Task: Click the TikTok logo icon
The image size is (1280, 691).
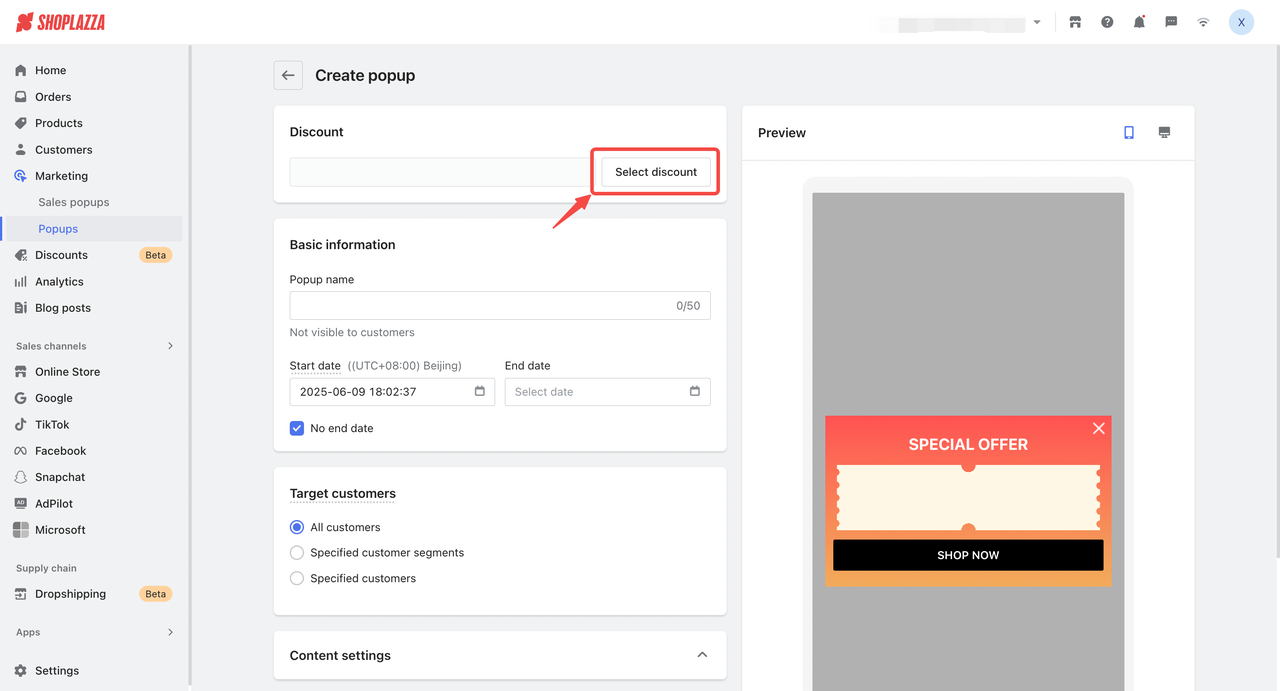Action: pyautogui.click(x=21, y=425)
